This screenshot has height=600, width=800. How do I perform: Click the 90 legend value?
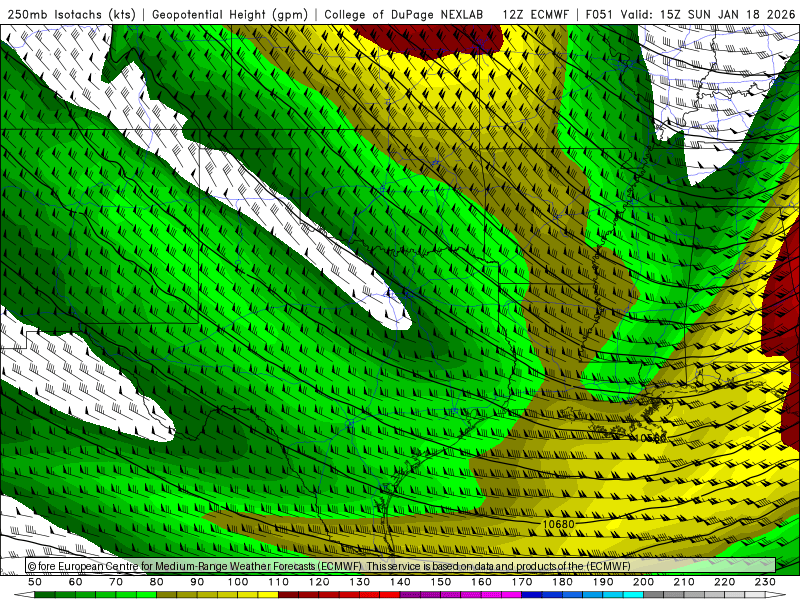197,582
